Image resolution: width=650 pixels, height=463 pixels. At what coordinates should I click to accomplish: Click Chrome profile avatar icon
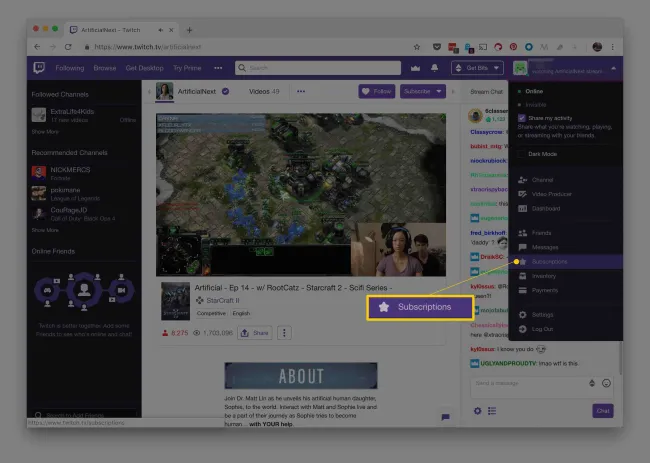[x=597, y=47]
